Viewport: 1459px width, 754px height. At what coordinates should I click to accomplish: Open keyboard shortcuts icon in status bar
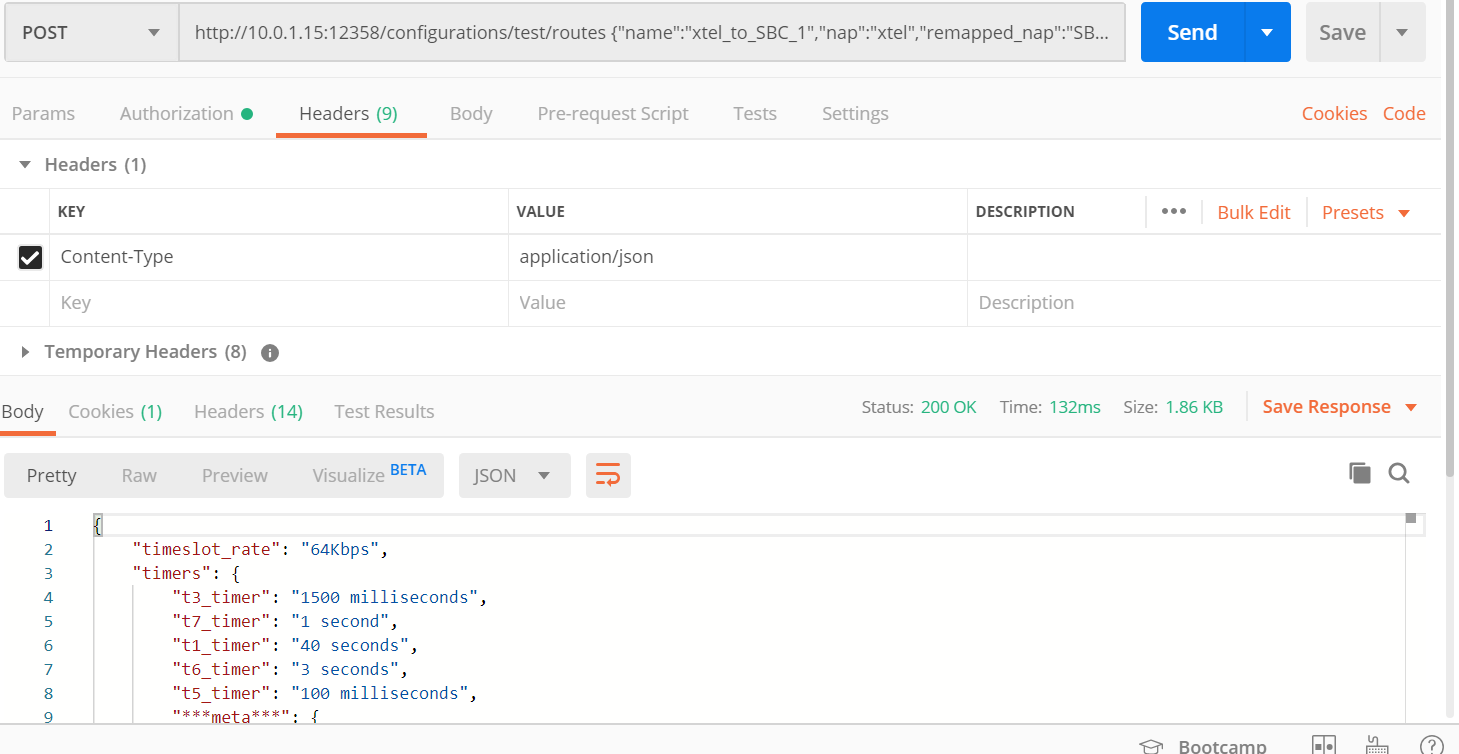tap(1377, 746)
